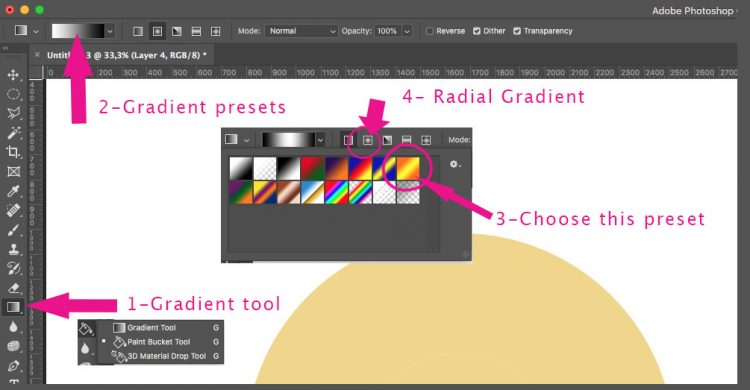Uncheck the Transparency checkbox
Screen dimensions: 750x390
click(x=517, y=31)
